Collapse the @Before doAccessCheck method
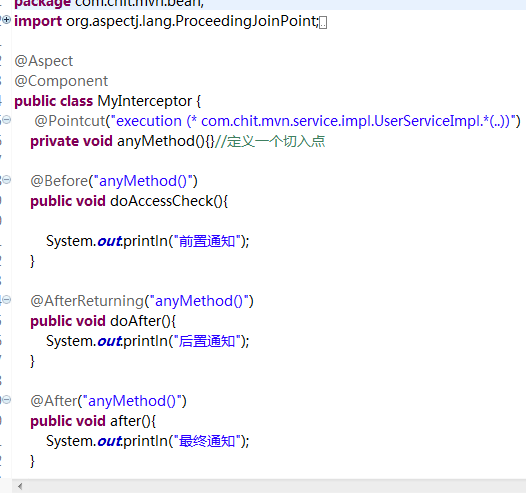This screenshot has width=526, height=493. coord(7,180)
